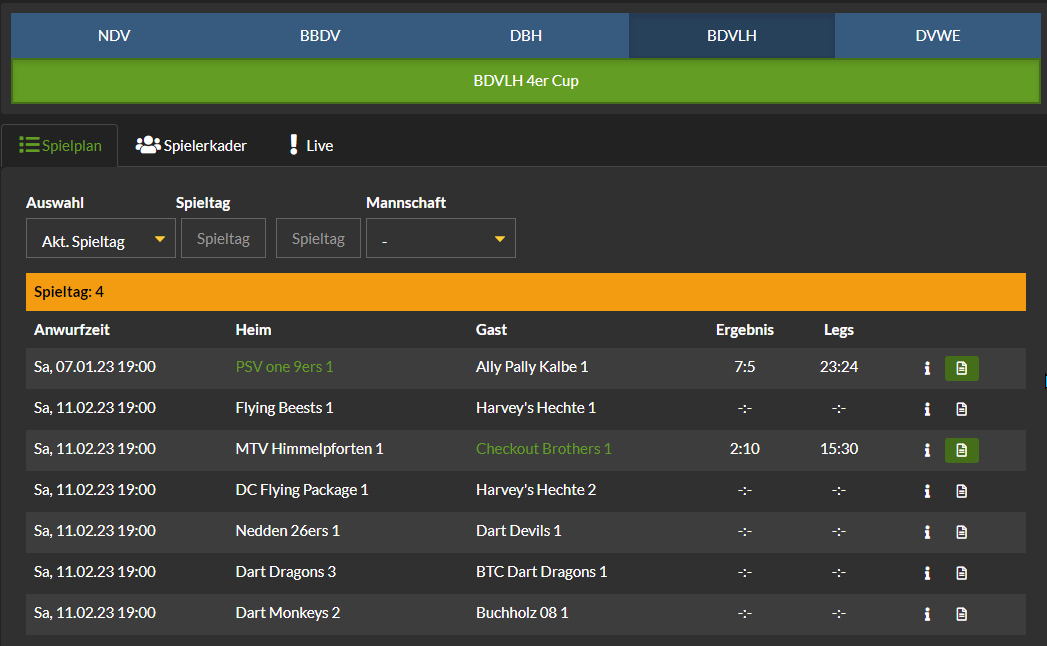Click the Anwurfzeit column header
Viewport: 1047px width, 646px height.
tap(72, 329)
